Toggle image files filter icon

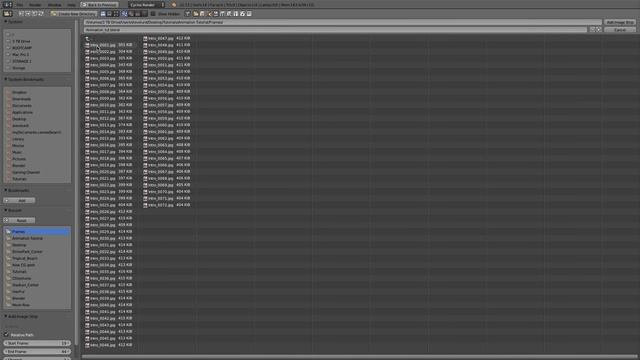[x=216, y=13]
